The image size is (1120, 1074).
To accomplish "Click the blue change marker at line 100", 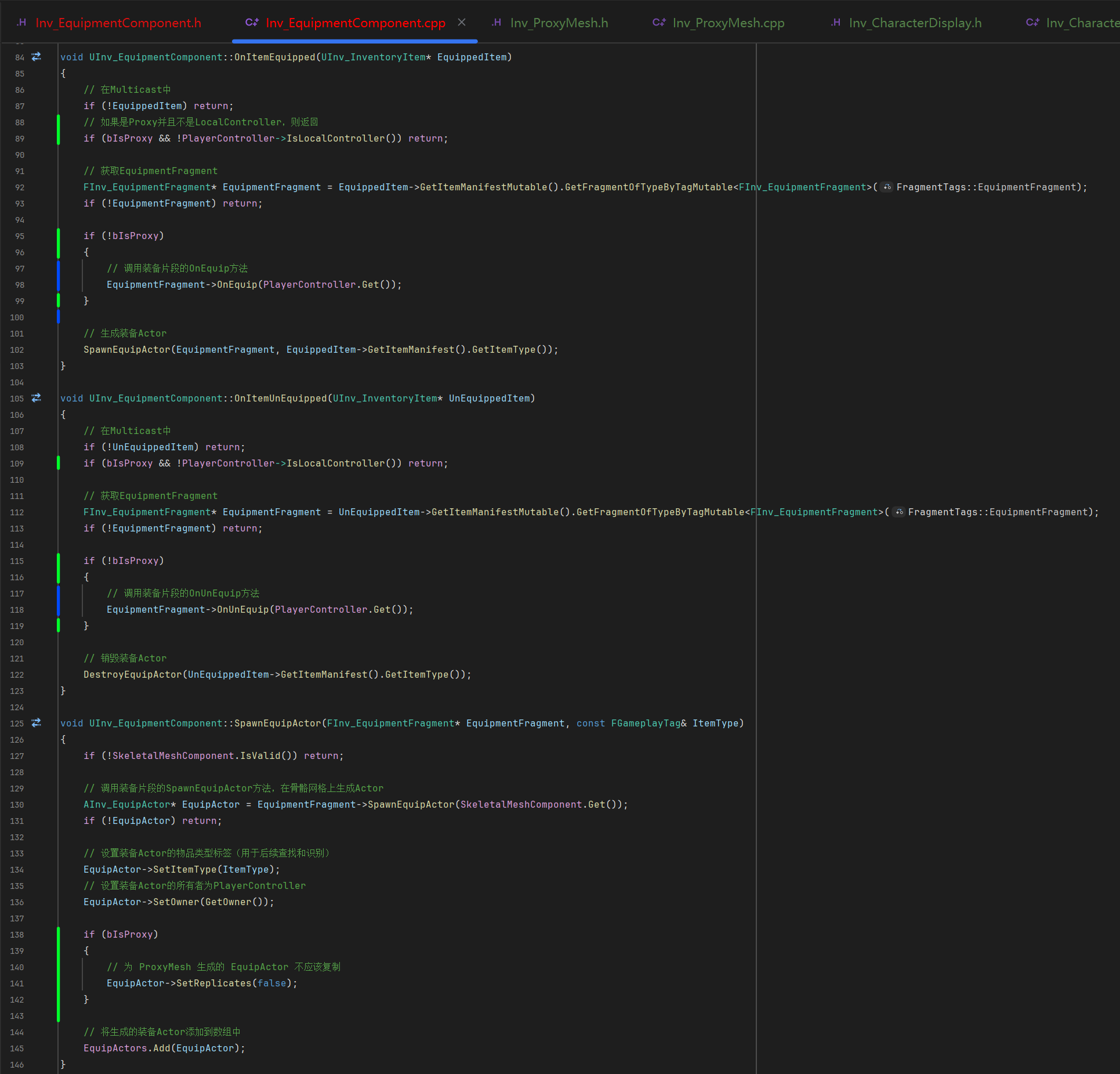I will 59,317.
